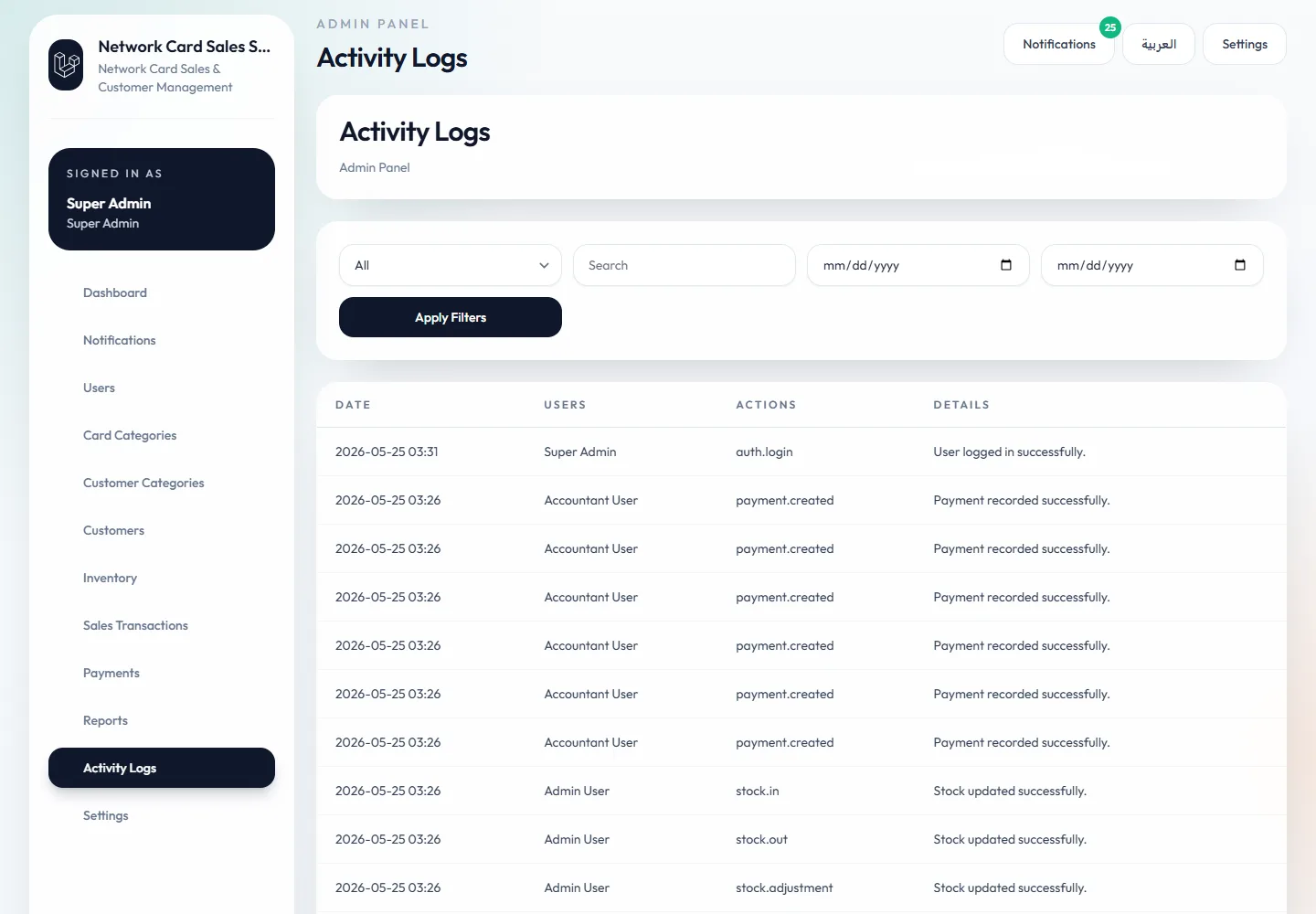Screen dimensions: 1316x914
Task: Click the Search input field
Action: pyautogui.click(x=685, y=265)
